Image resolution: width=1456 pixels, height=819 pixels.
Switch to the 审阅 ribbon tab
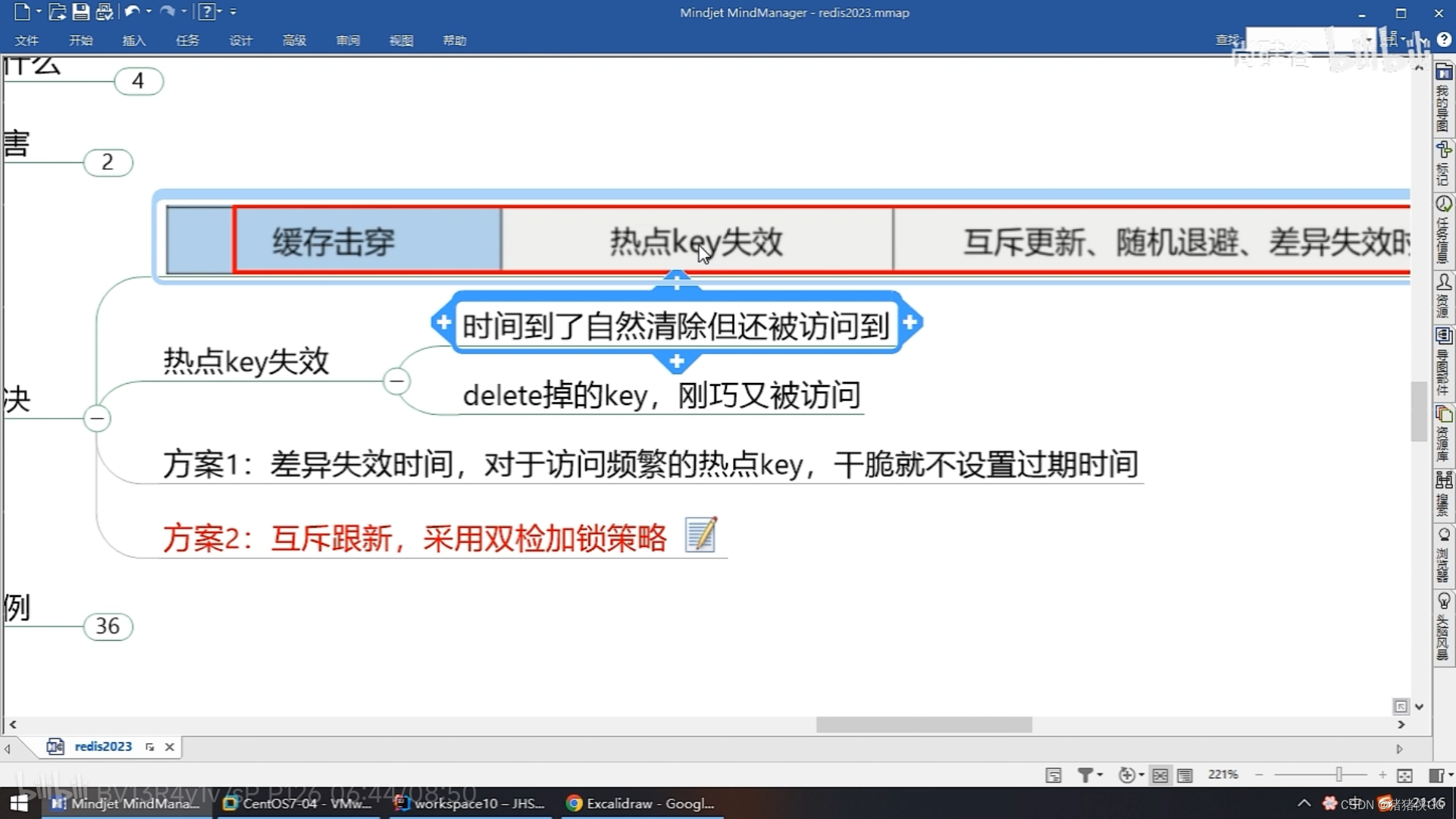tap(348, 40)
